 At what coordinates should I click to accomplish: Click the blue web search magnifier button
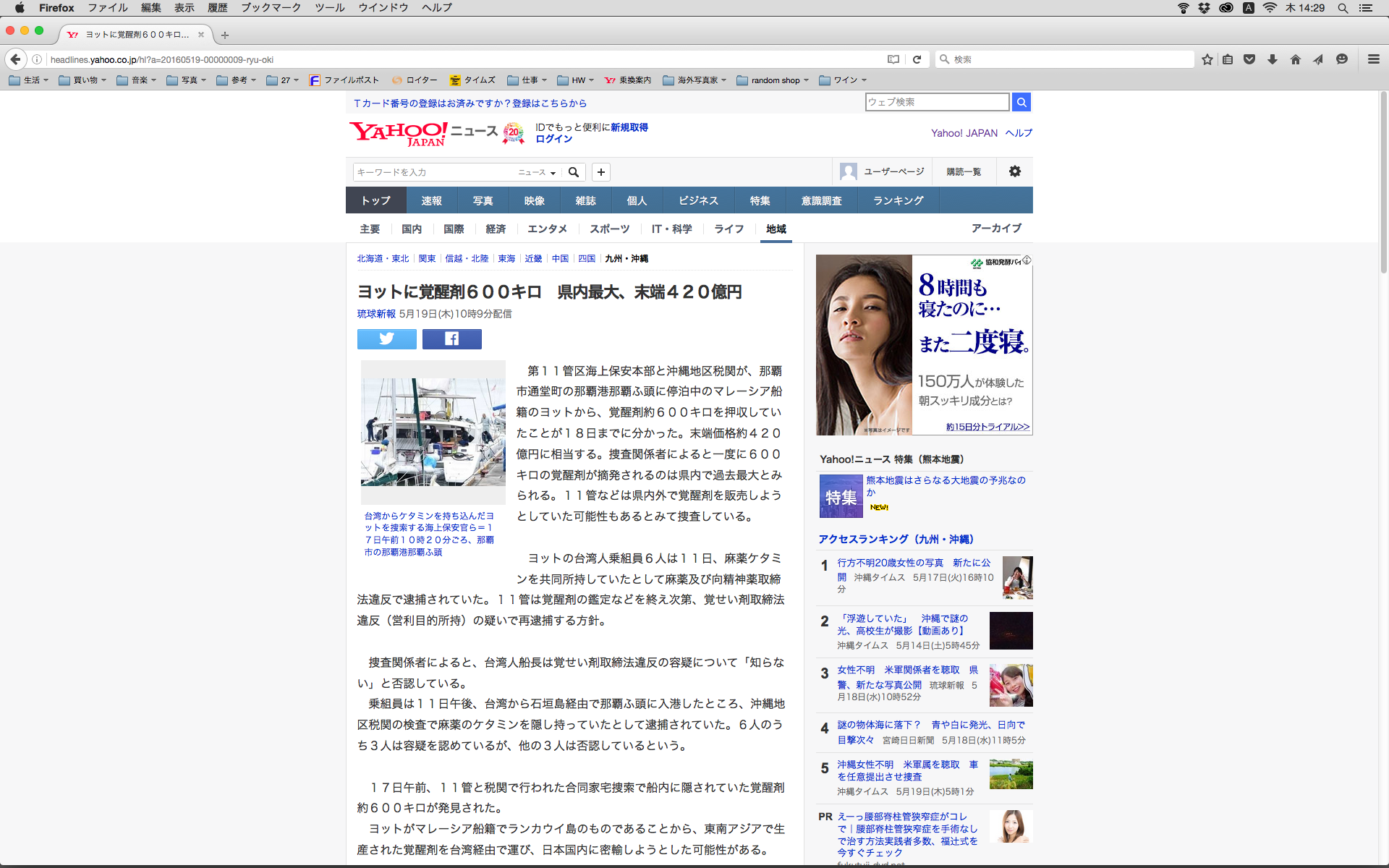tap(1021, 102)
